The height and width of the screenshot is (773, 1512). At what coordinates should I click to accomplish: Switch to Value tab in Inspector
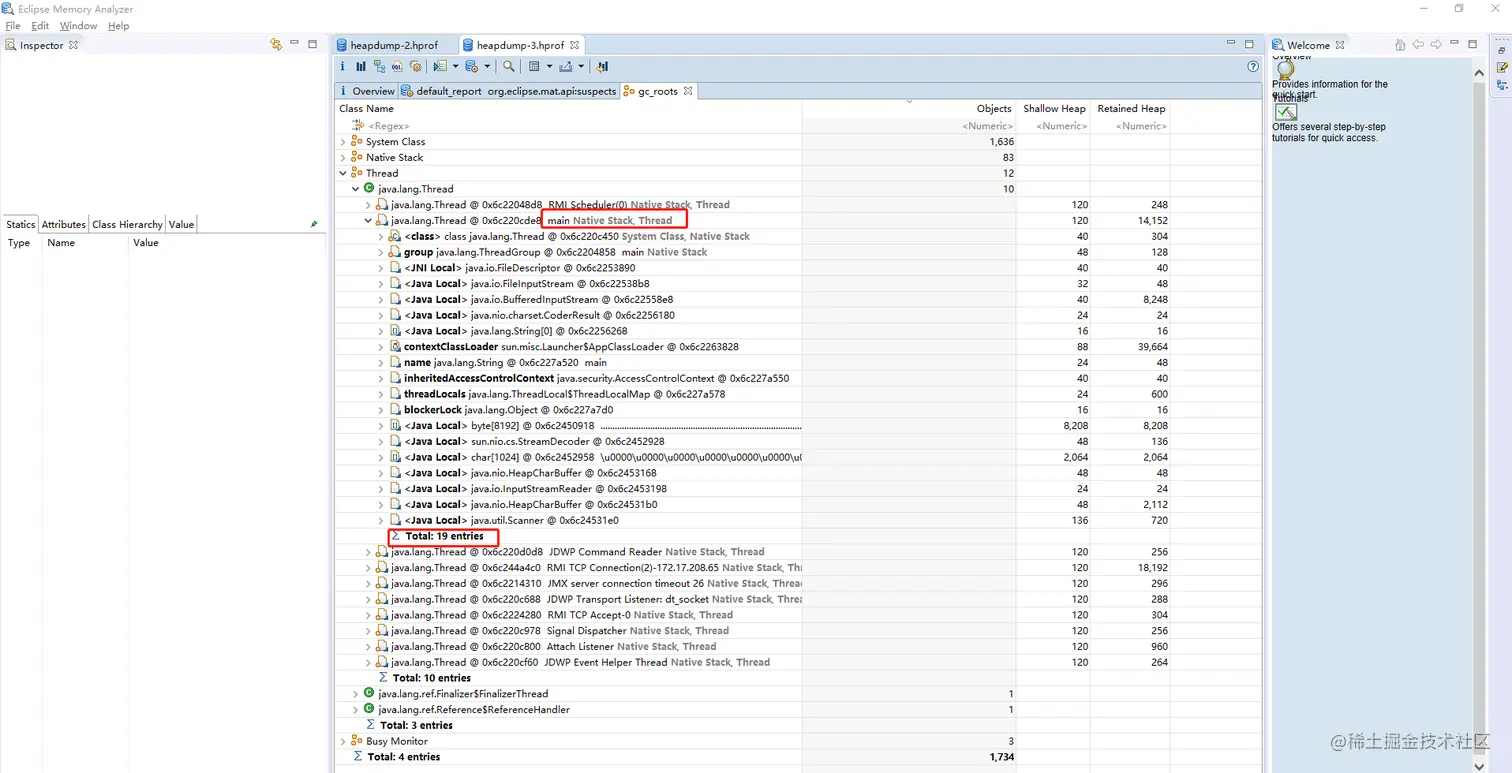[x=181, y=225]
